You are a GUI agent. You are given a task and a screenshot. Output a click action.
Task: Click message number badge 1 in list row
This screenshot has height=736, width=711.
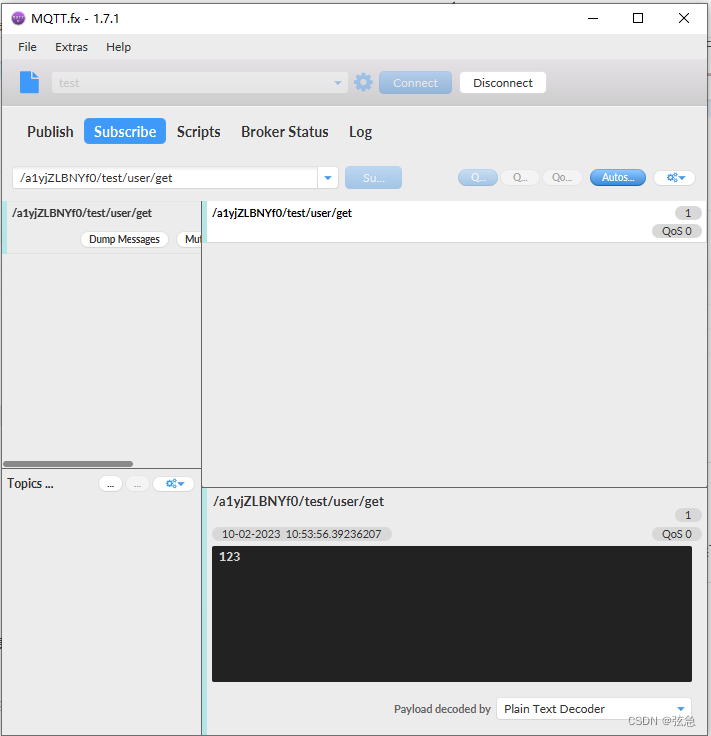pyautogui.click(x=688, y=213)
